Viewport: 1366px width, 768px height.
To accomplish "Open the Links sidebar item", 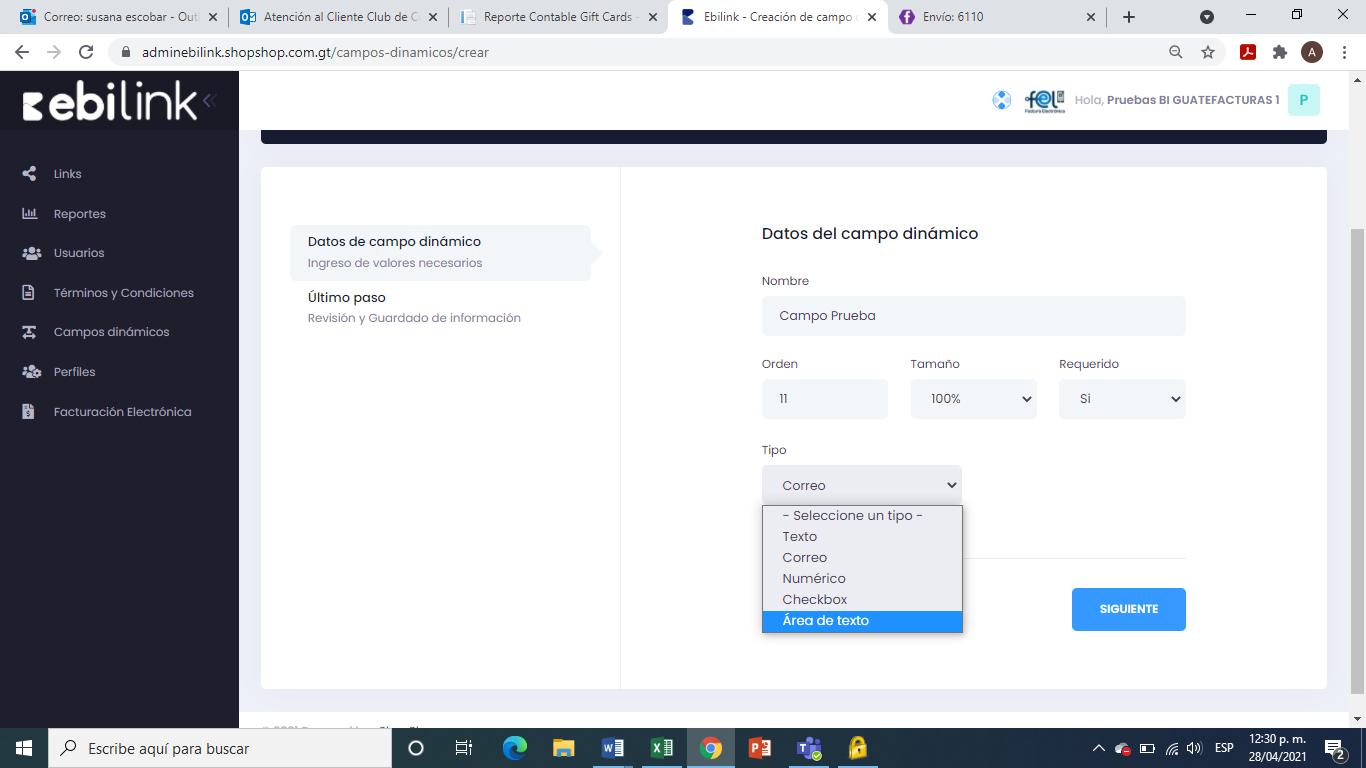I will coord(67,174).
